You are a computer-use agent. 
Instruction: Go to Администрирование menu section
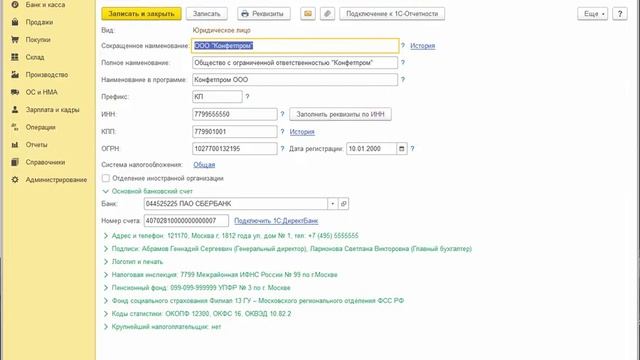point(56,180)
